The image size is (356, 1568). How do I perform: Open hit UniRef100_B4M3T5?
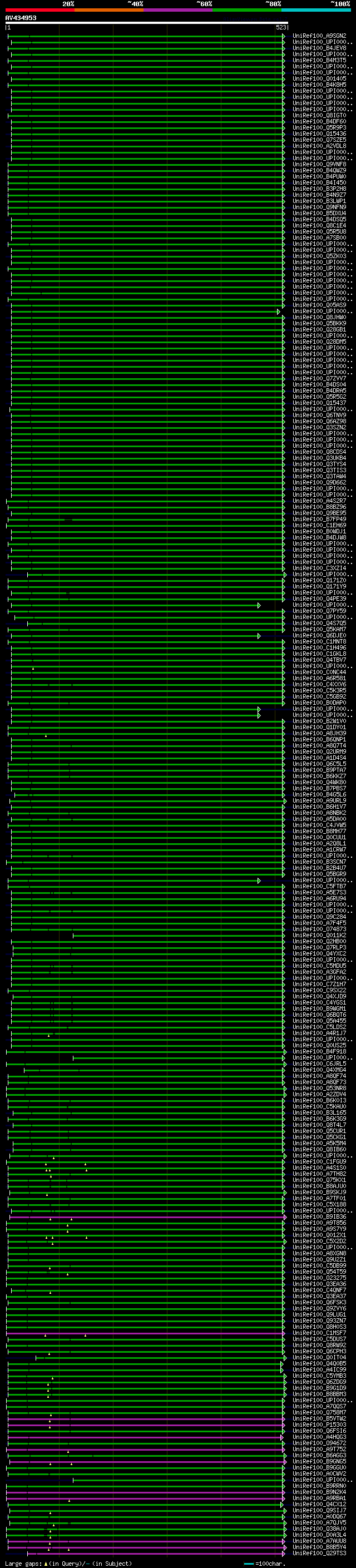(x=319, y=60)
